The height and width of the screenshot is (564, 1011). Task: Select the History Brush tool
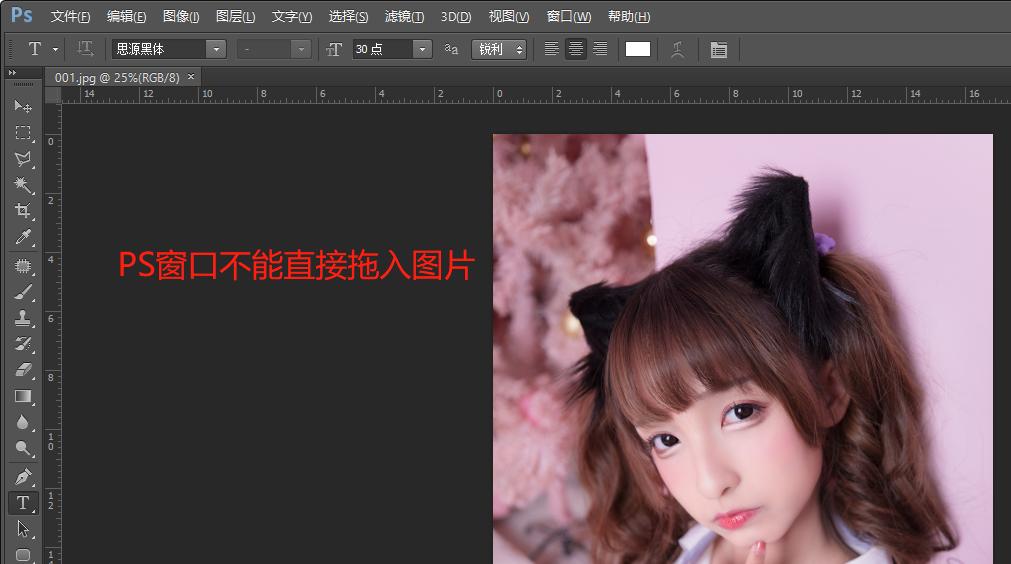tap(23, 344)
